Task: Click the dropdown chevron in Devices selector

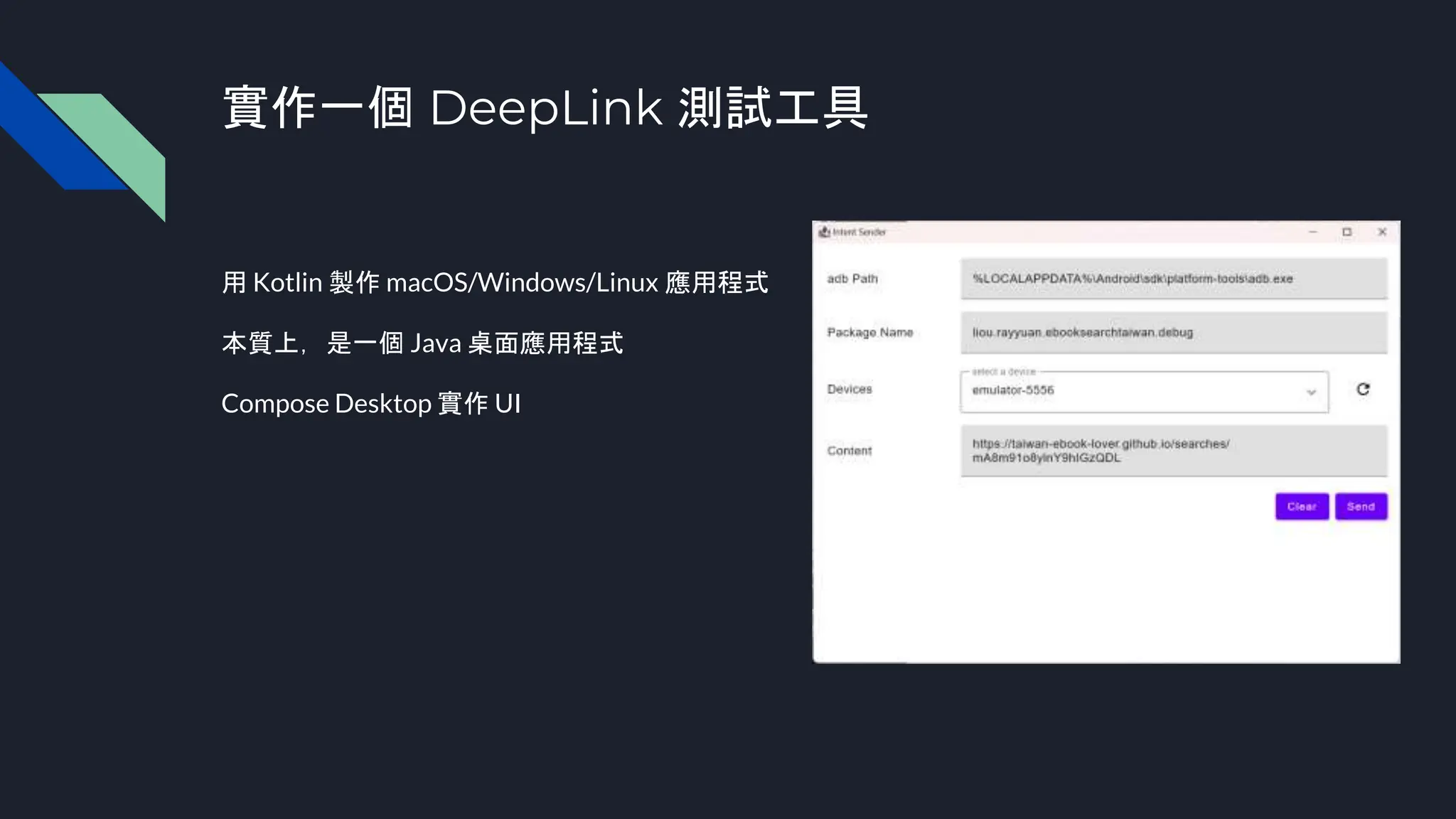Action: [1311, 392]
